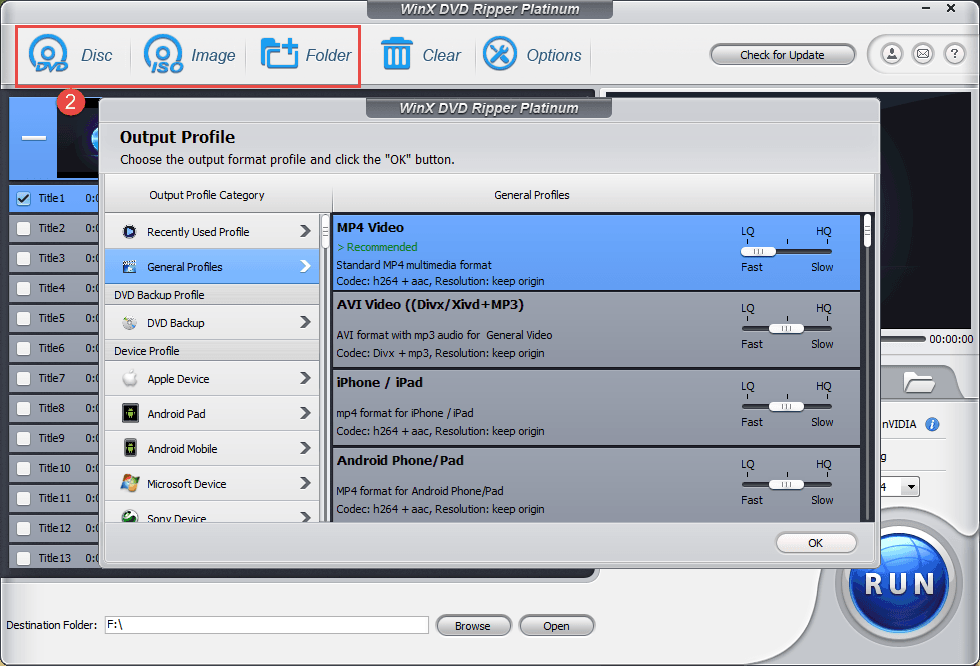Expand General Profiles chevron
The height and width of the screenshot is (666, 980).
pos(305,266)
